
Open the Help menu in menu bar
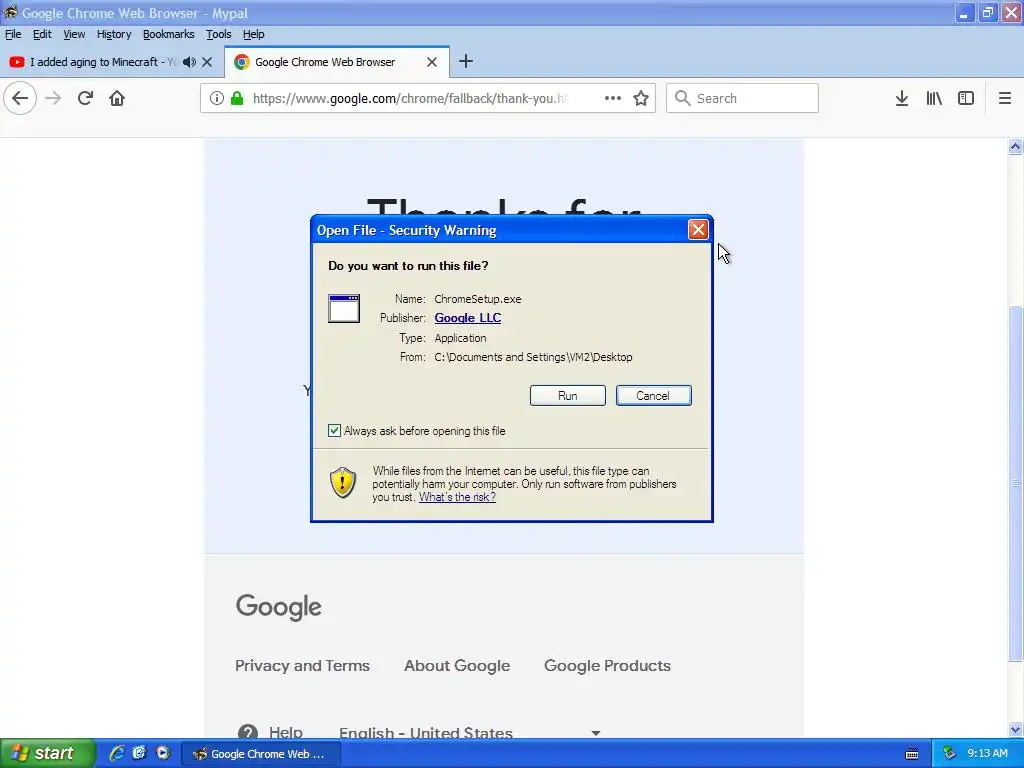pos(253,34)
